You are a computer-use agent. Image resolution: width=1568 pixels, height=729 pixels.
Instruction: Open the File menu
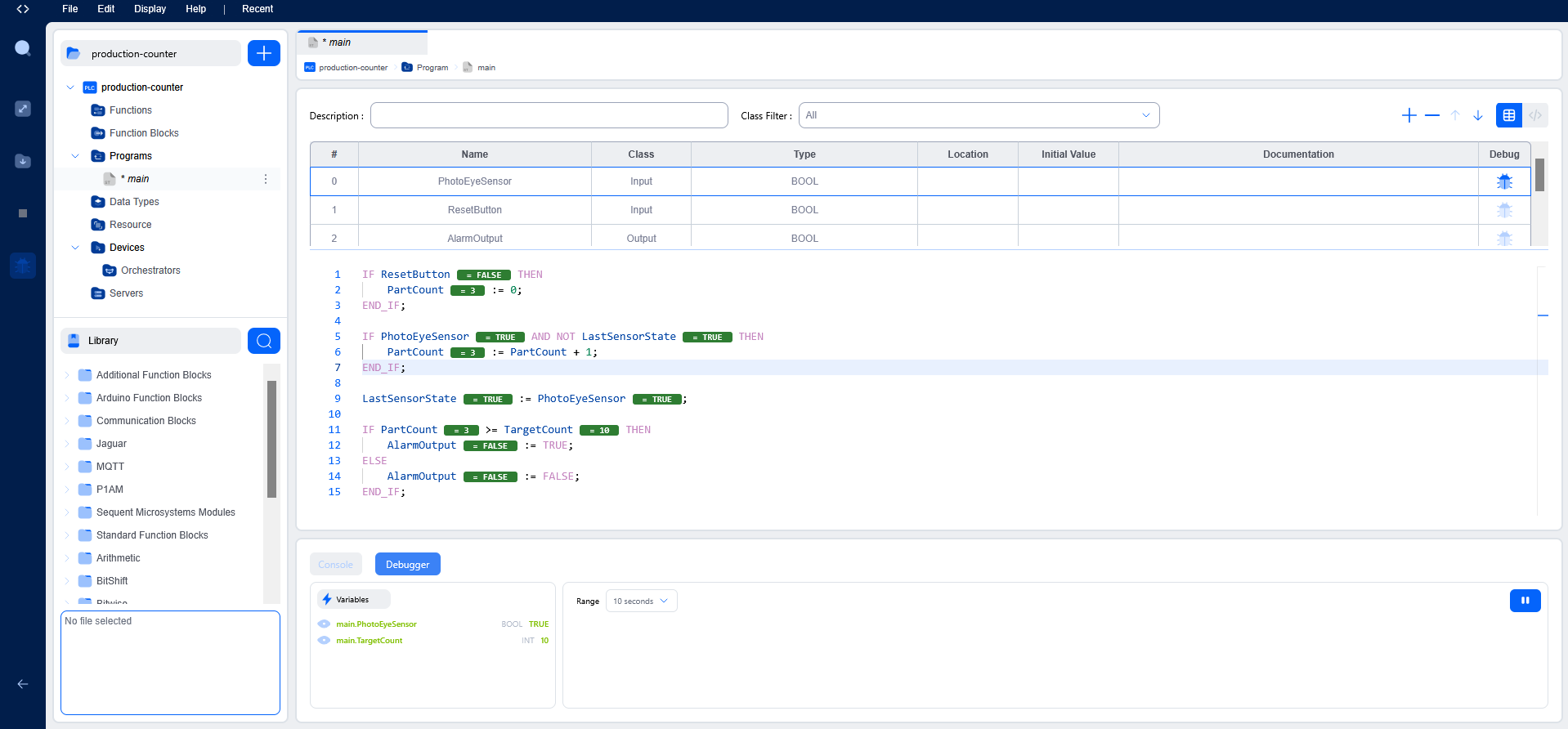[x=70, y=9]
